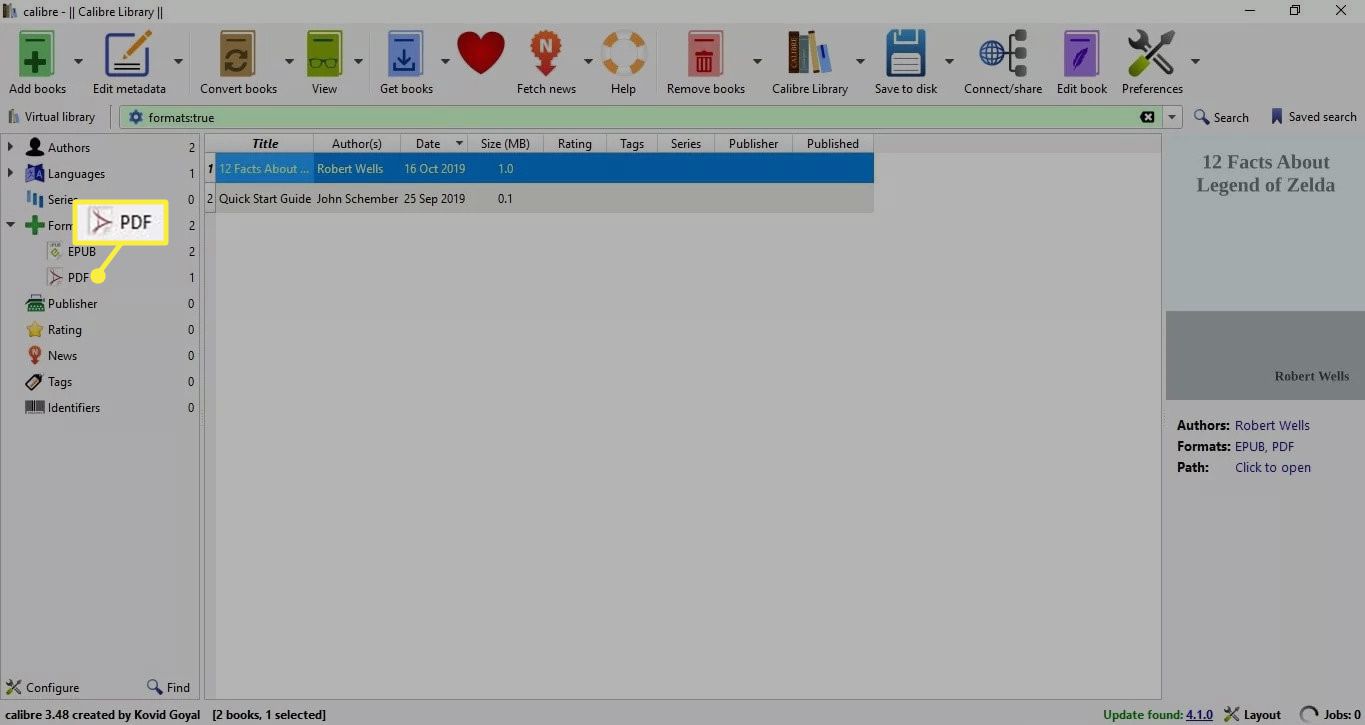The image size is (1365, 725).
Task: Expand the Fetch news dropdown arrow
Action: [588, 61]
